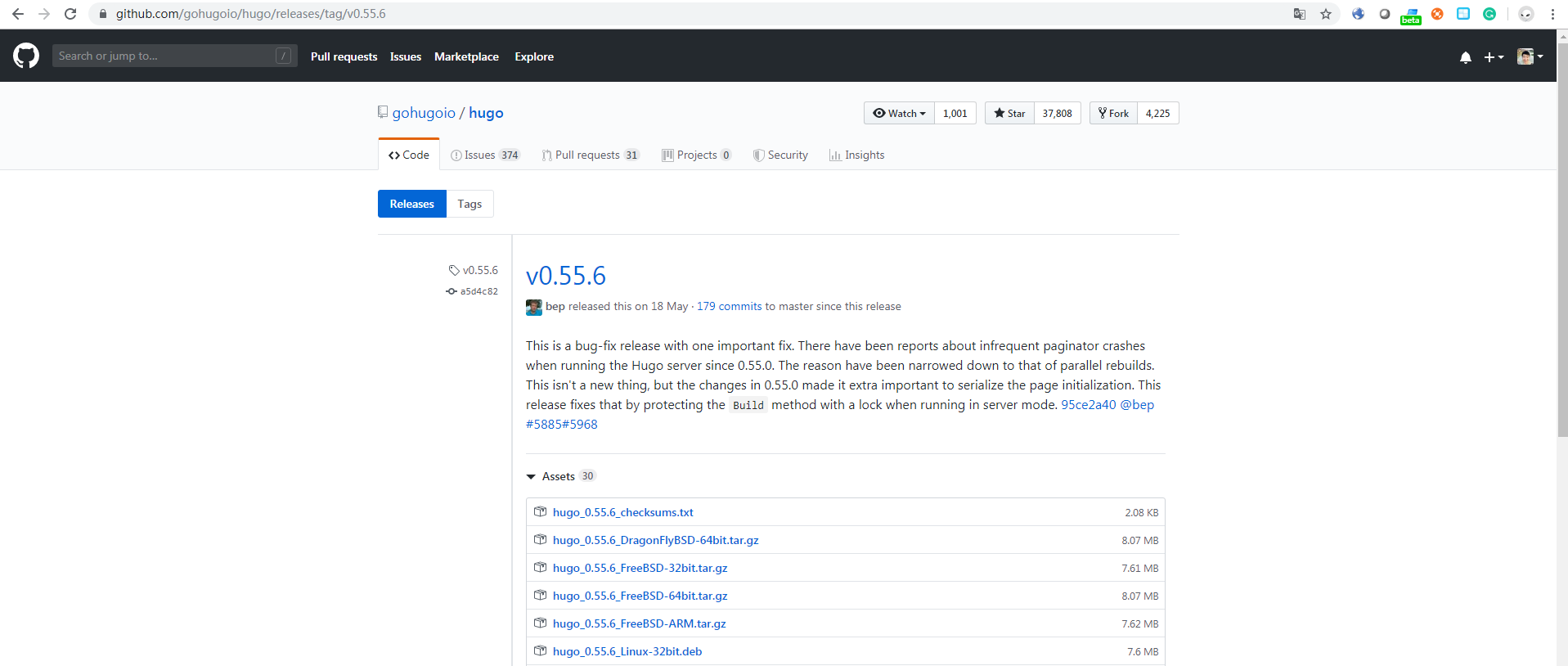The height and width of the screenshot is (666, 1568).
Task: Click the browser address bar URL
Action: 250,14
